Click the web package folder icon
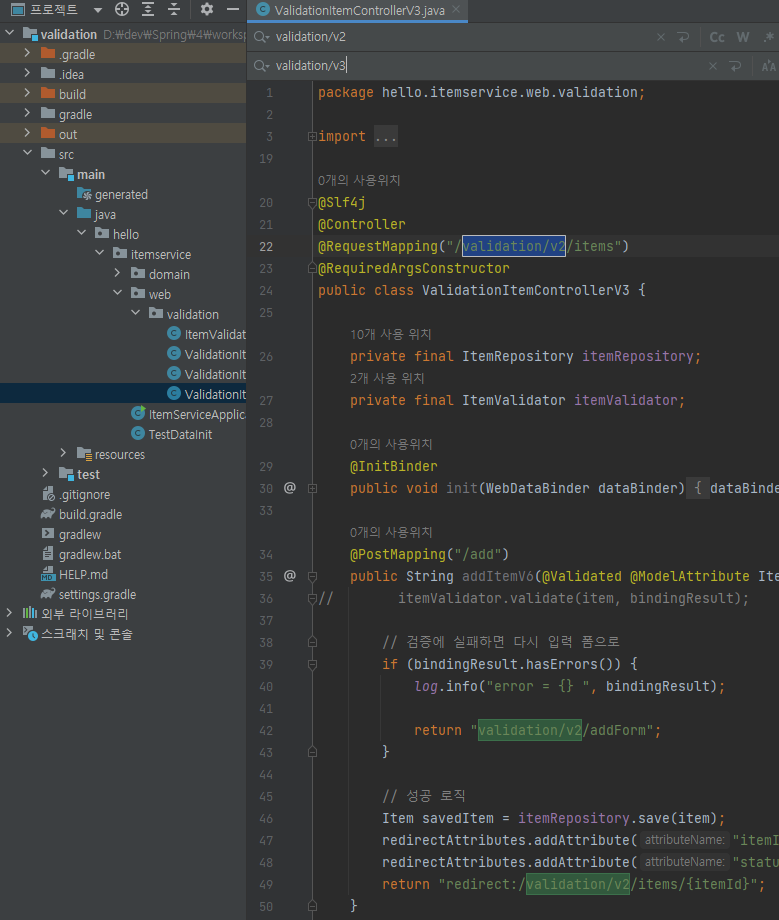The height and width of the screenshot is (920, 779). tap(138, 293)
